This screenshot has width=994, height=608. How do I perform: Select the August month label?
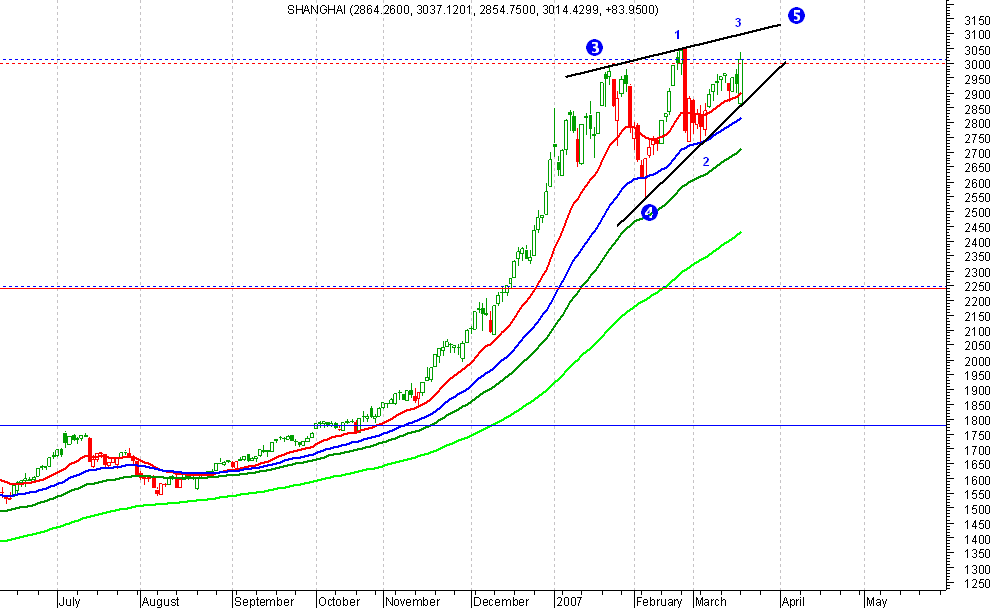pos(160,601)
